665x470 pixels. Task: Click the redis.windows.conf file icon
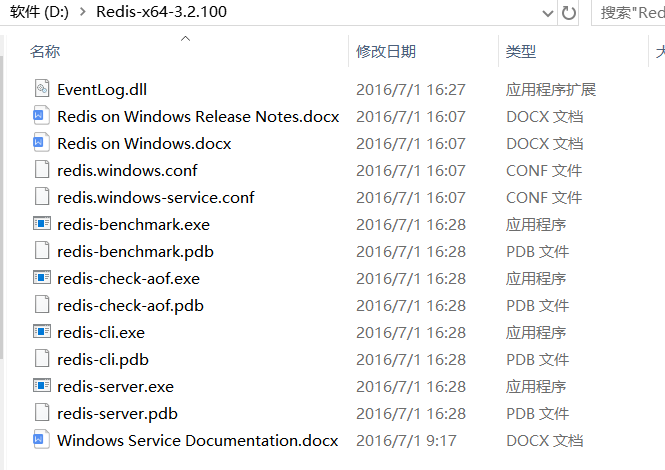tap(41, 170)
